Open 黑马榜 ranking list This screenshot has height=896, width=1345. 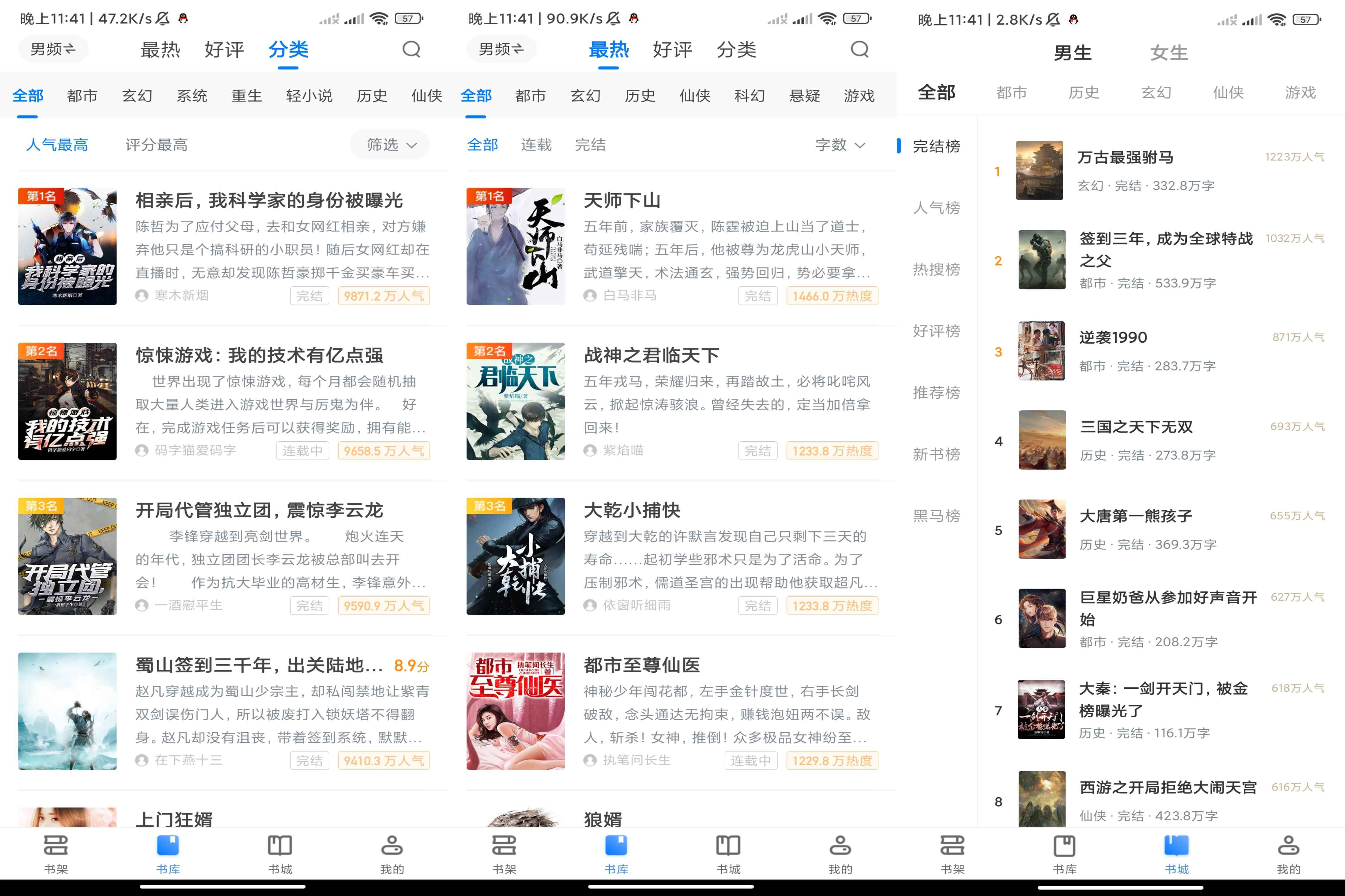936,516
